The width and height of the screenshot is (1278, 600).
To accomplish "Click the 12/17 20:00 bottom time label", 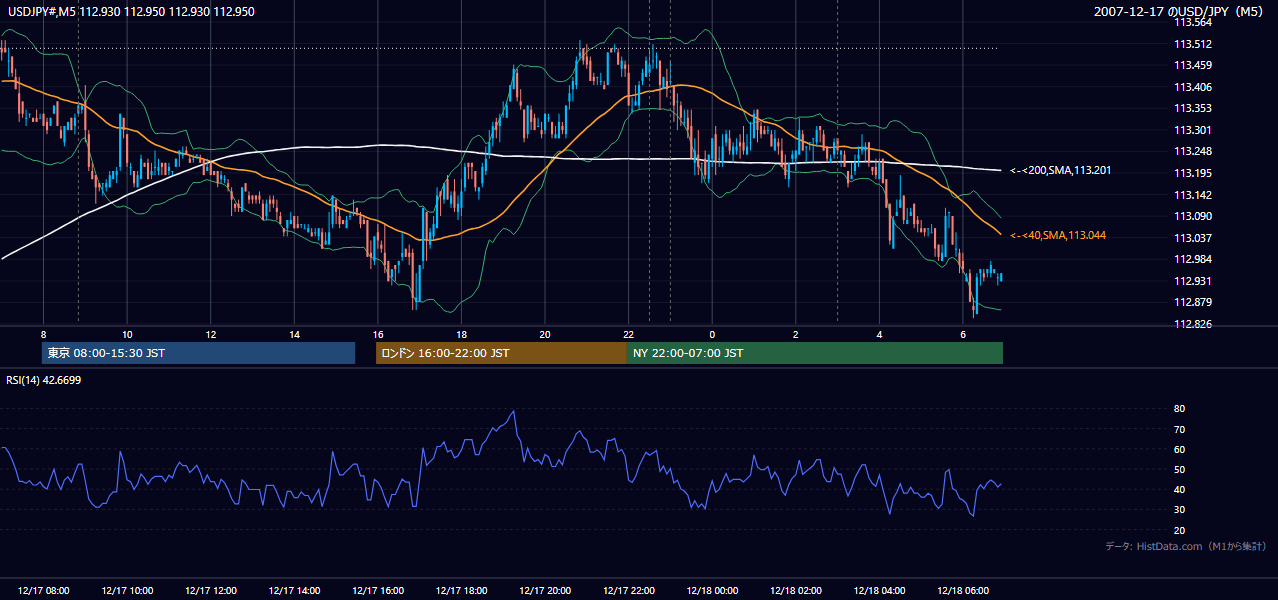I will [x=545, y=591].
